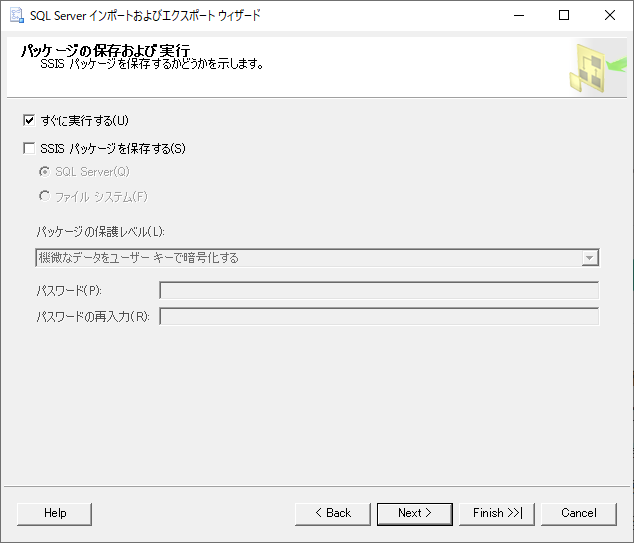
Task: Minimize the wizard window
Action: (518, 15)
